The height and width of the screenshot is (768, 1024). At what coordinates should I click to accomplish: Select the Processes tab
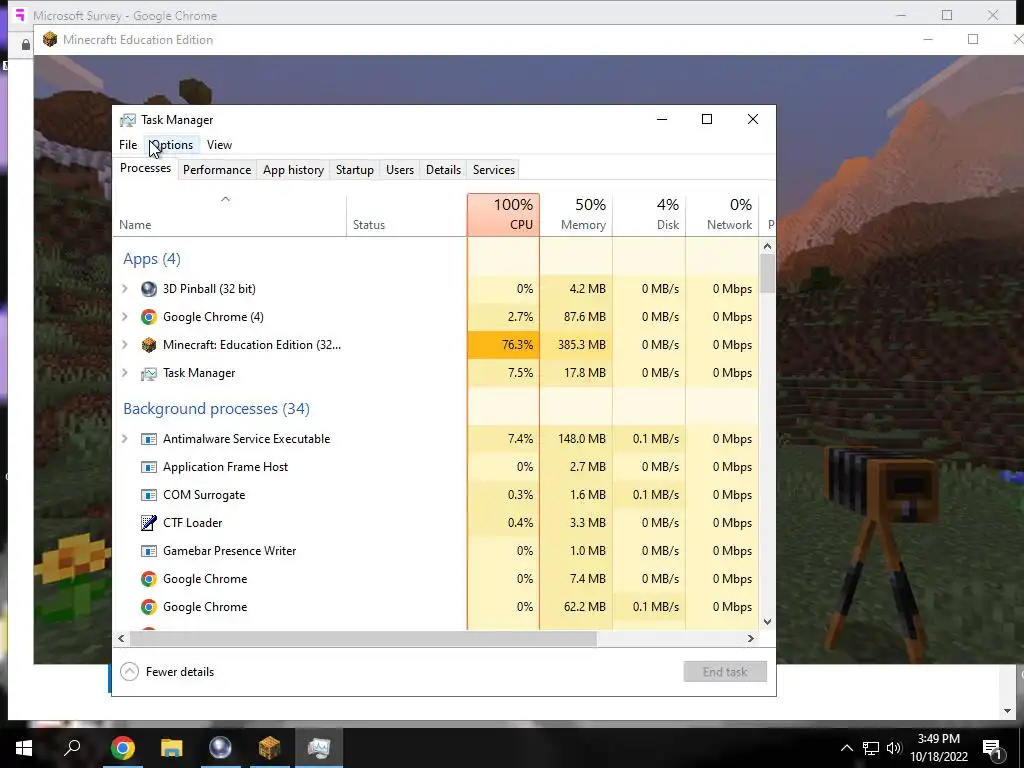145,168
